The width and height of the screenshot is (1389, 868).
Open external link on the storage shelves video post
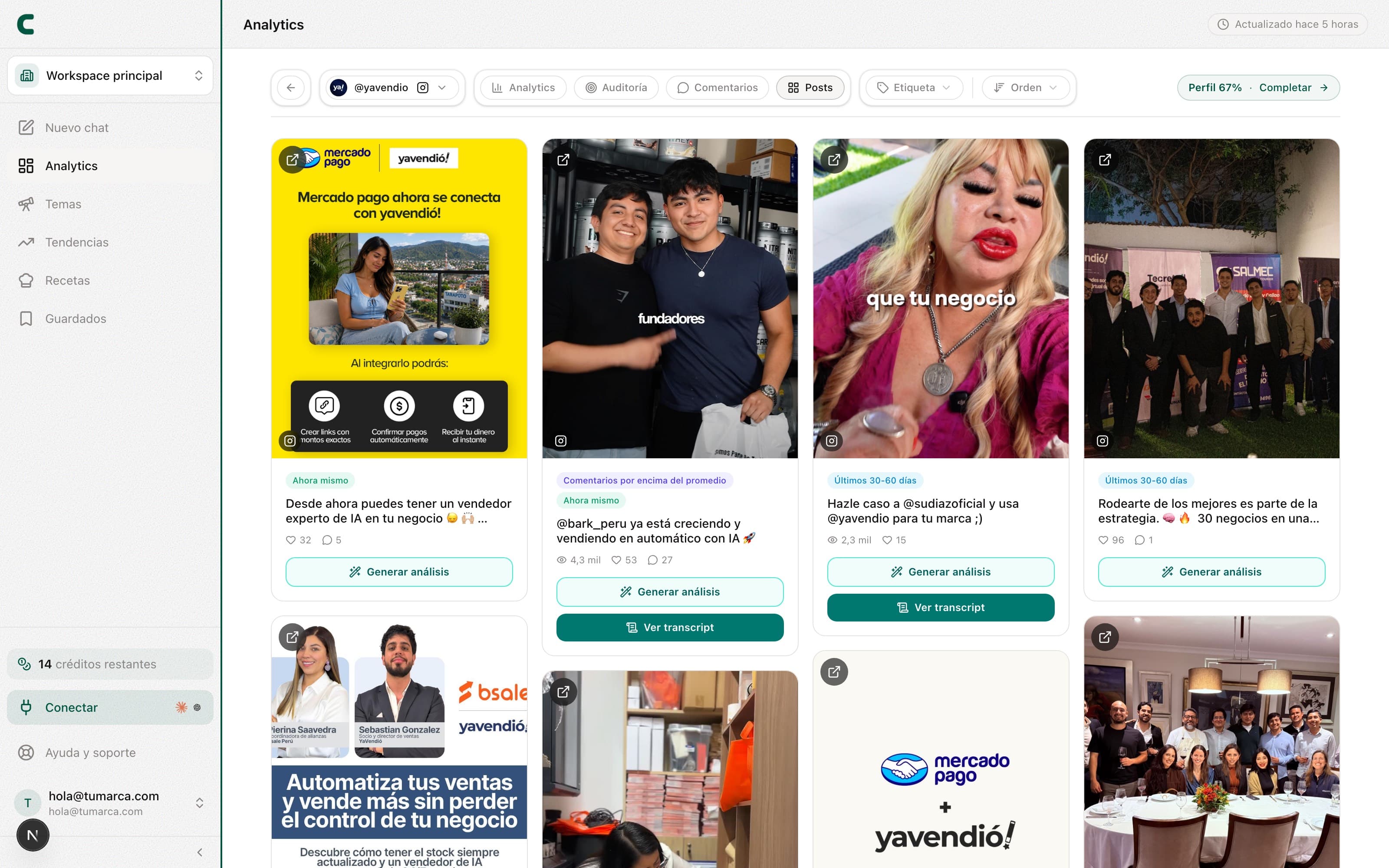(563, 692)
